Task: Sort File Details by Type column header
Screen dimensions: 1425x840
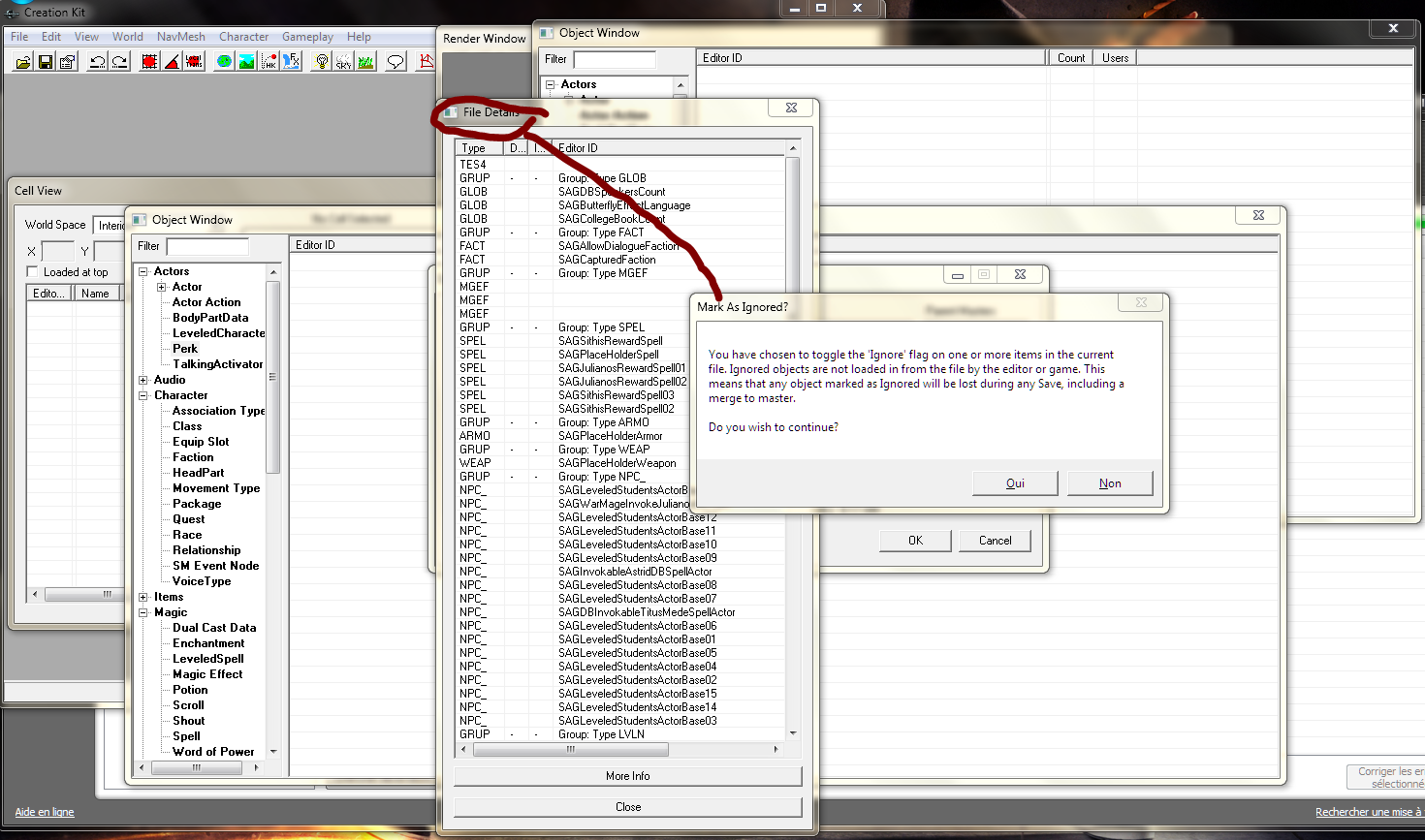Action: coord(479,148)
